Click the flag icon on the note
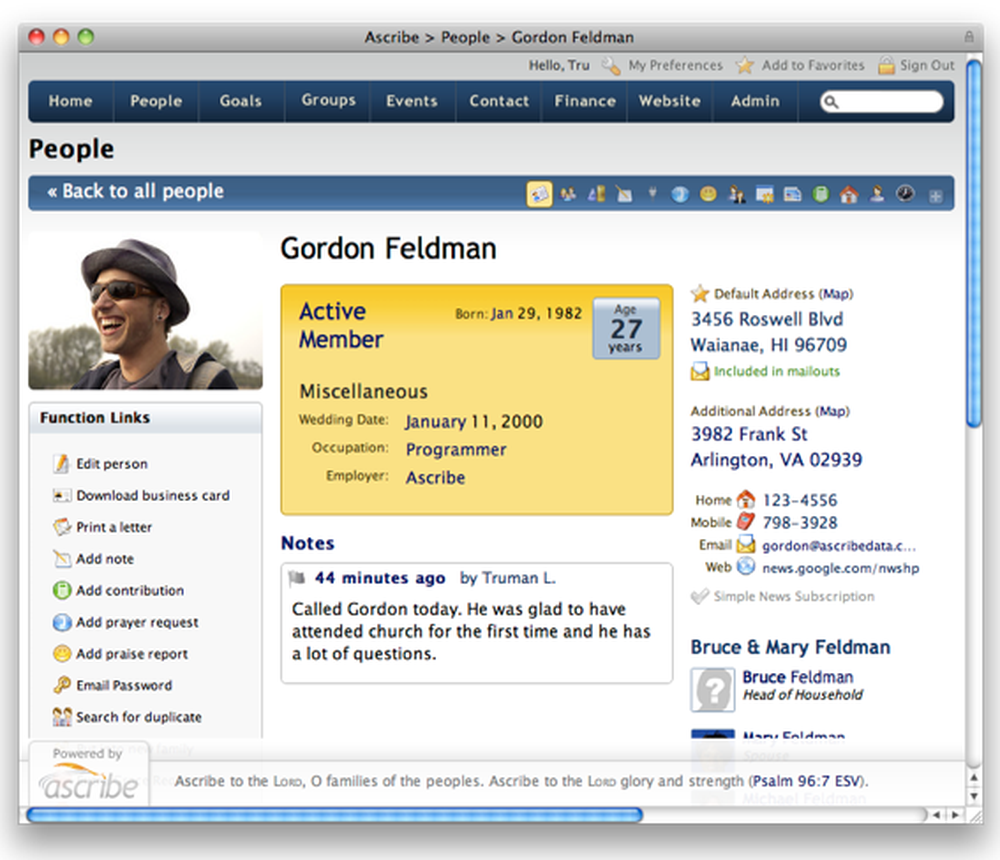This screenshot has width=1000, height=860. [297, 578]
